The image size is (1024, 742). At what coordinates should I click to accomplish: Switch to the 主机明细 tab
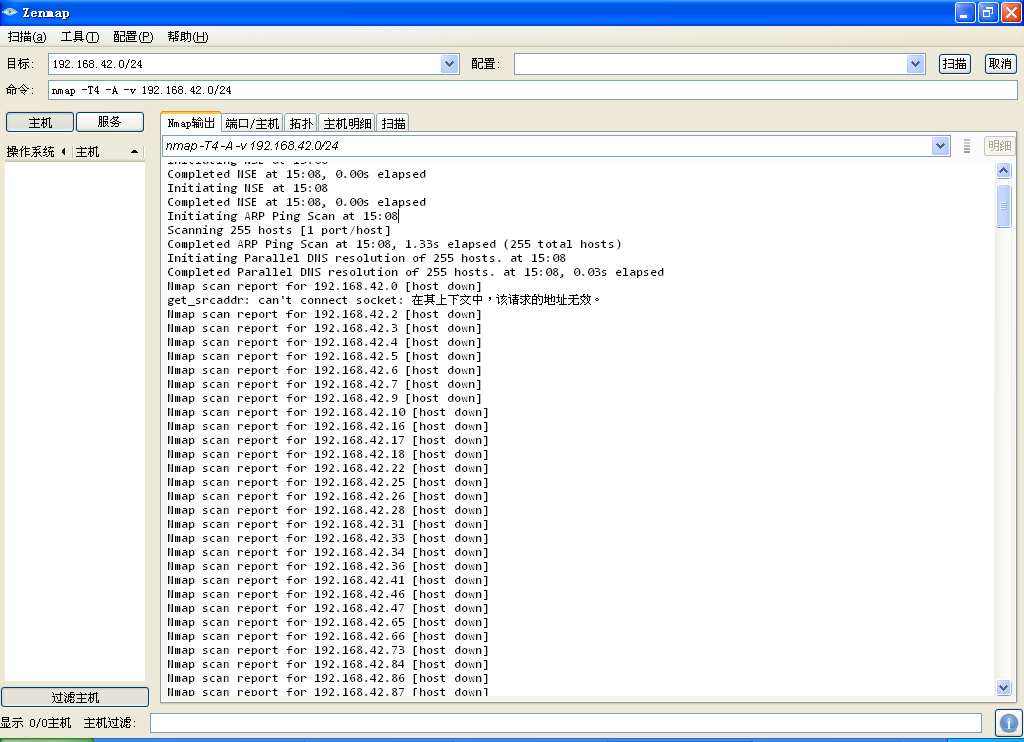[x=347, y=123]
